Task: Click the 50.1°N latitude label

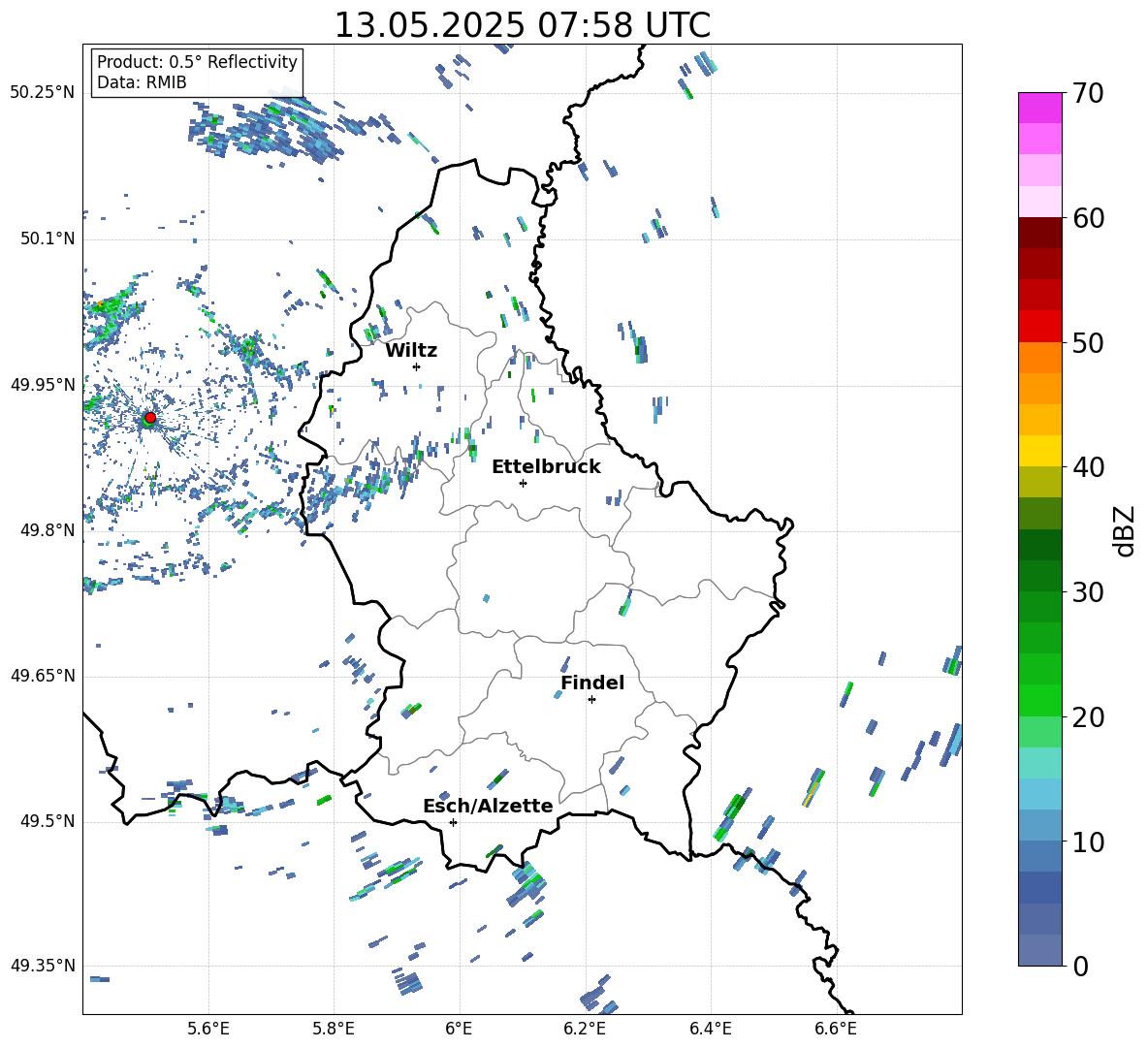Action: (48, 239)
